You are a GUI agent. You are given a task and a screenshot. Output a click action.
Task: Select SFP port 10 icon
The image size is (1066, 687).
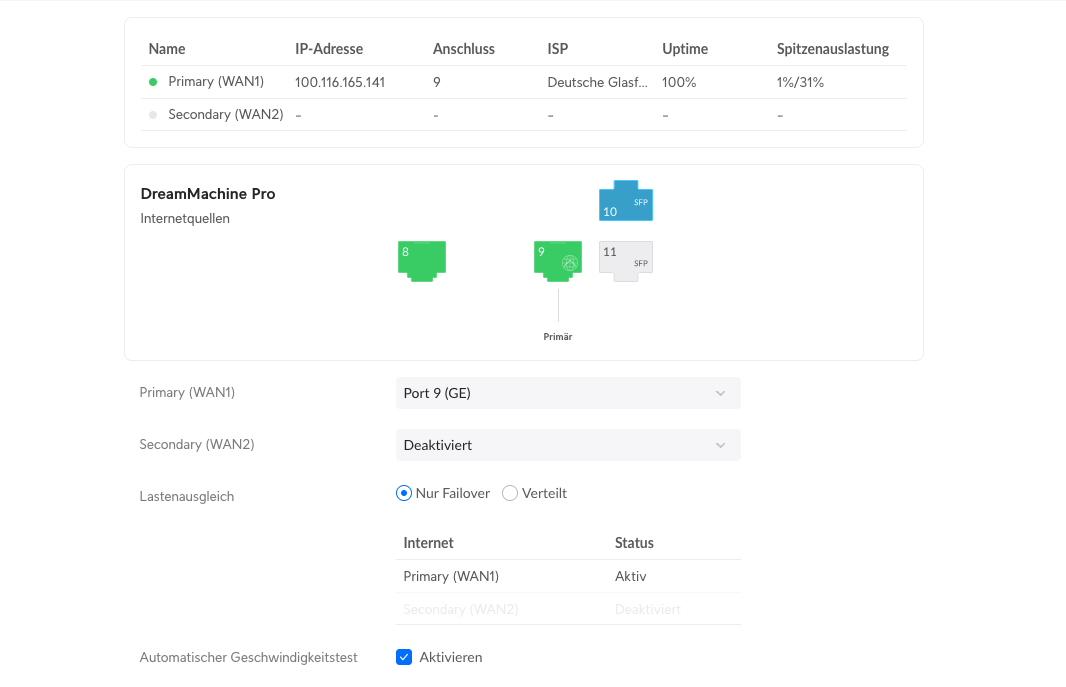tap(625, 200)
